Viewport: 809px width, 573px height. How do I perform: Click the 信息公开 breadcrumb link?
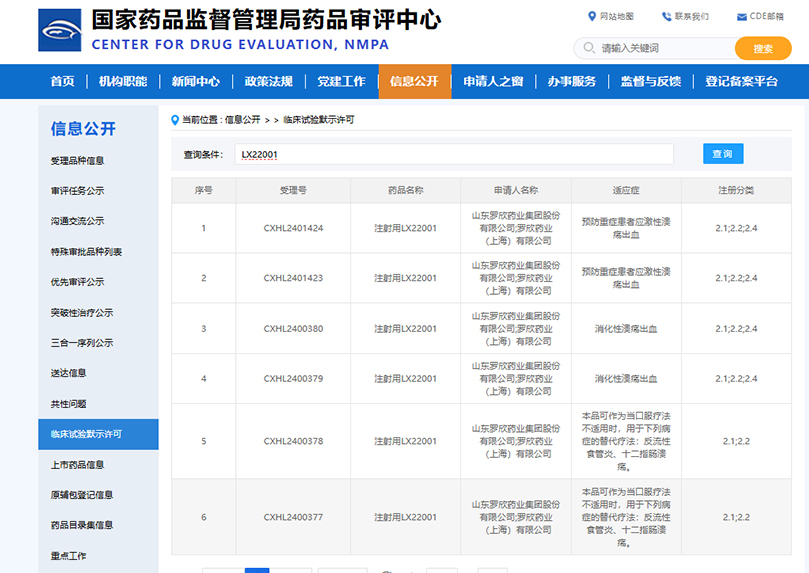[x=242, y=119]
